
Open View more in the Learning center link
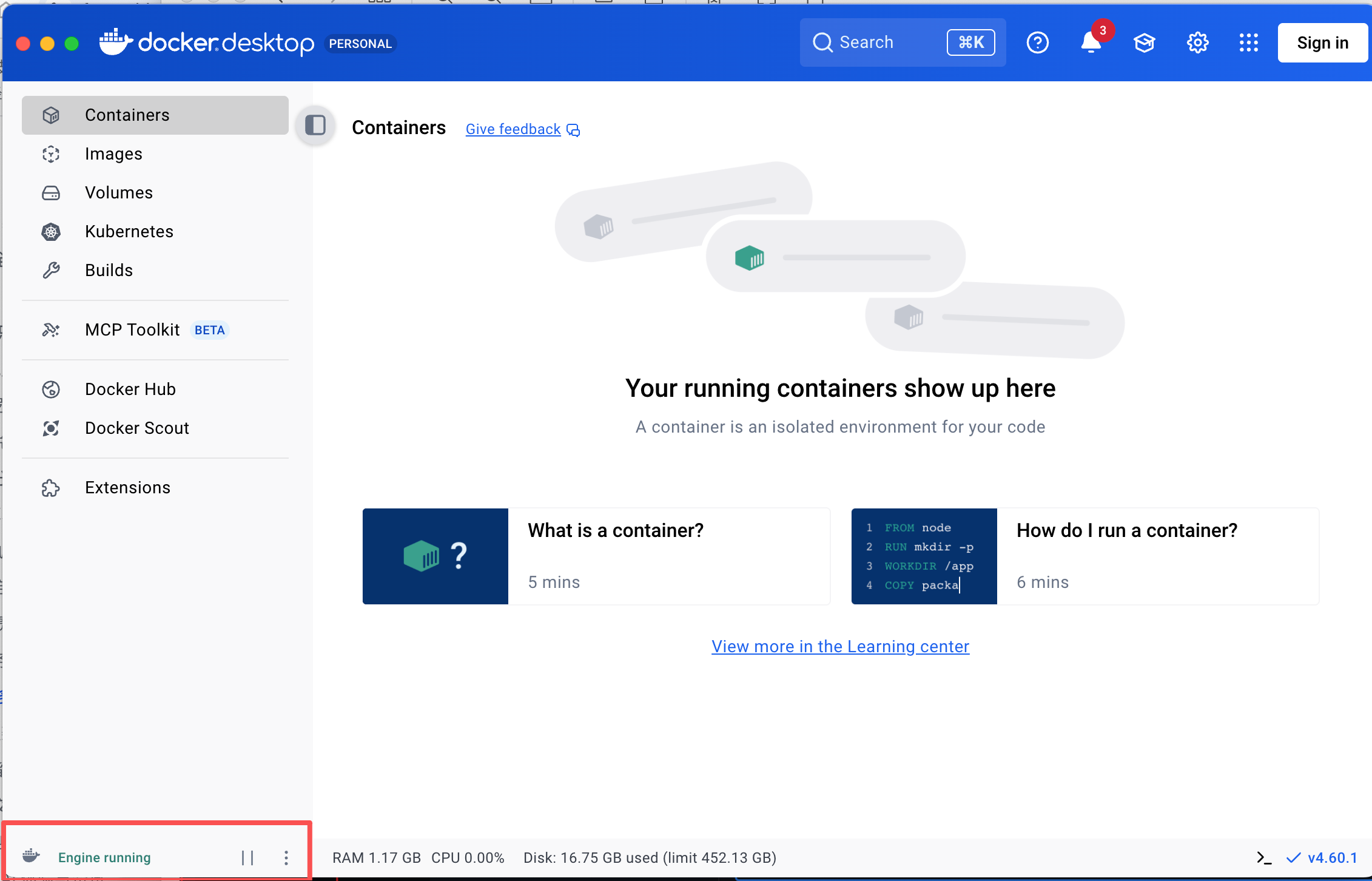(x=840, y=647)
